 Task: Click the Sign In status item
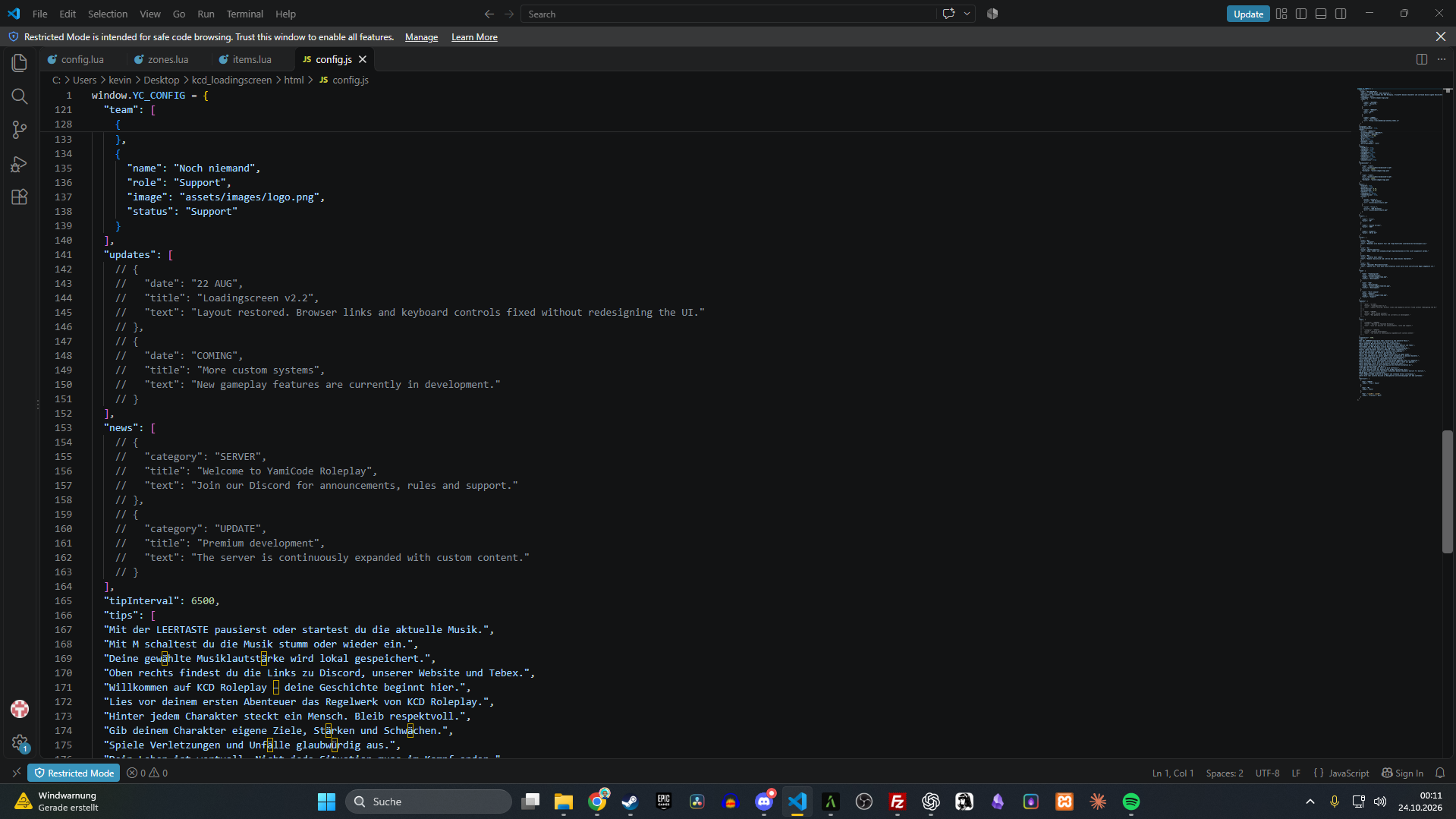[x=1402, y=773]
